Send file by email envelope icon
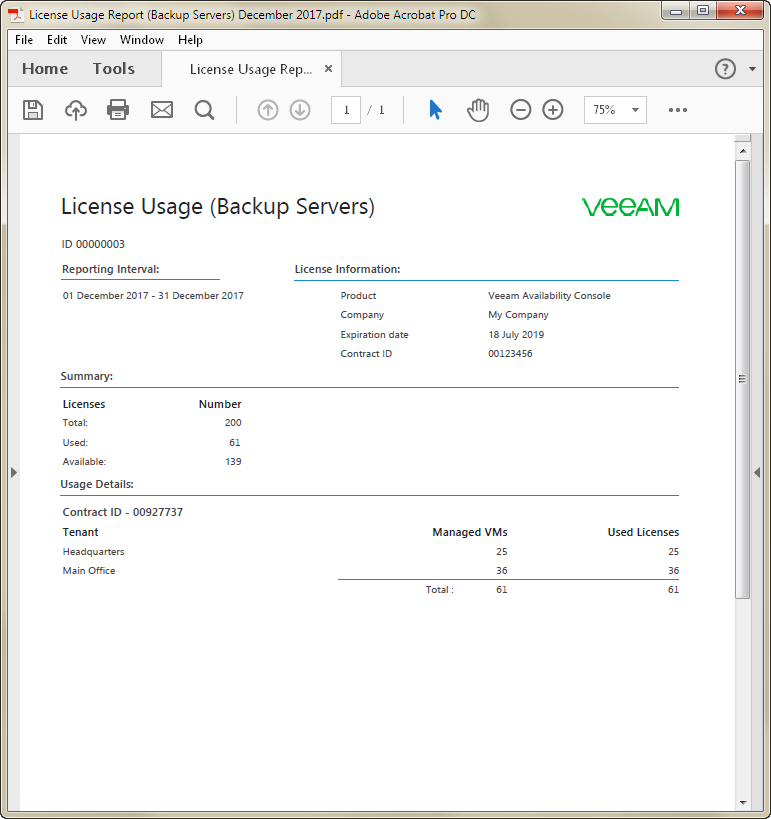Viewport: 771px width, 819px height. click(162, 110)
